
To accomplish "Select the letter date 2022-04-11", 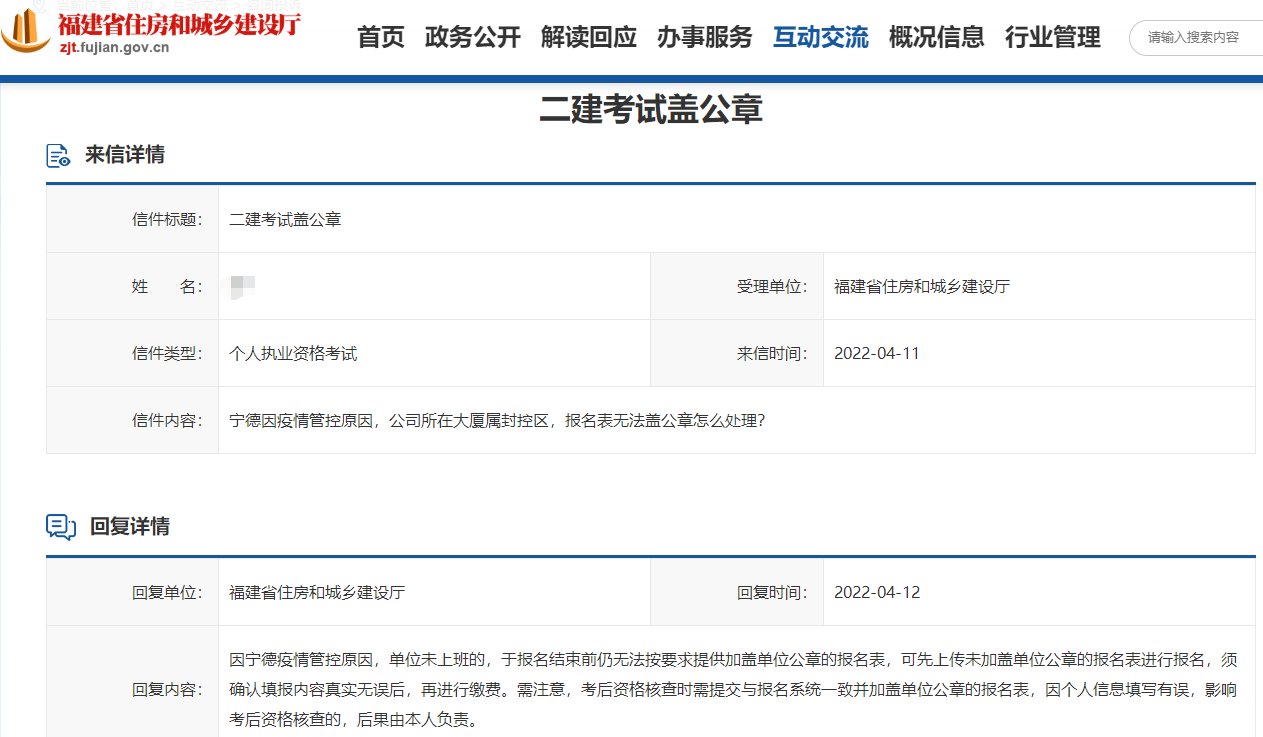I will click(x=877, y=352).
